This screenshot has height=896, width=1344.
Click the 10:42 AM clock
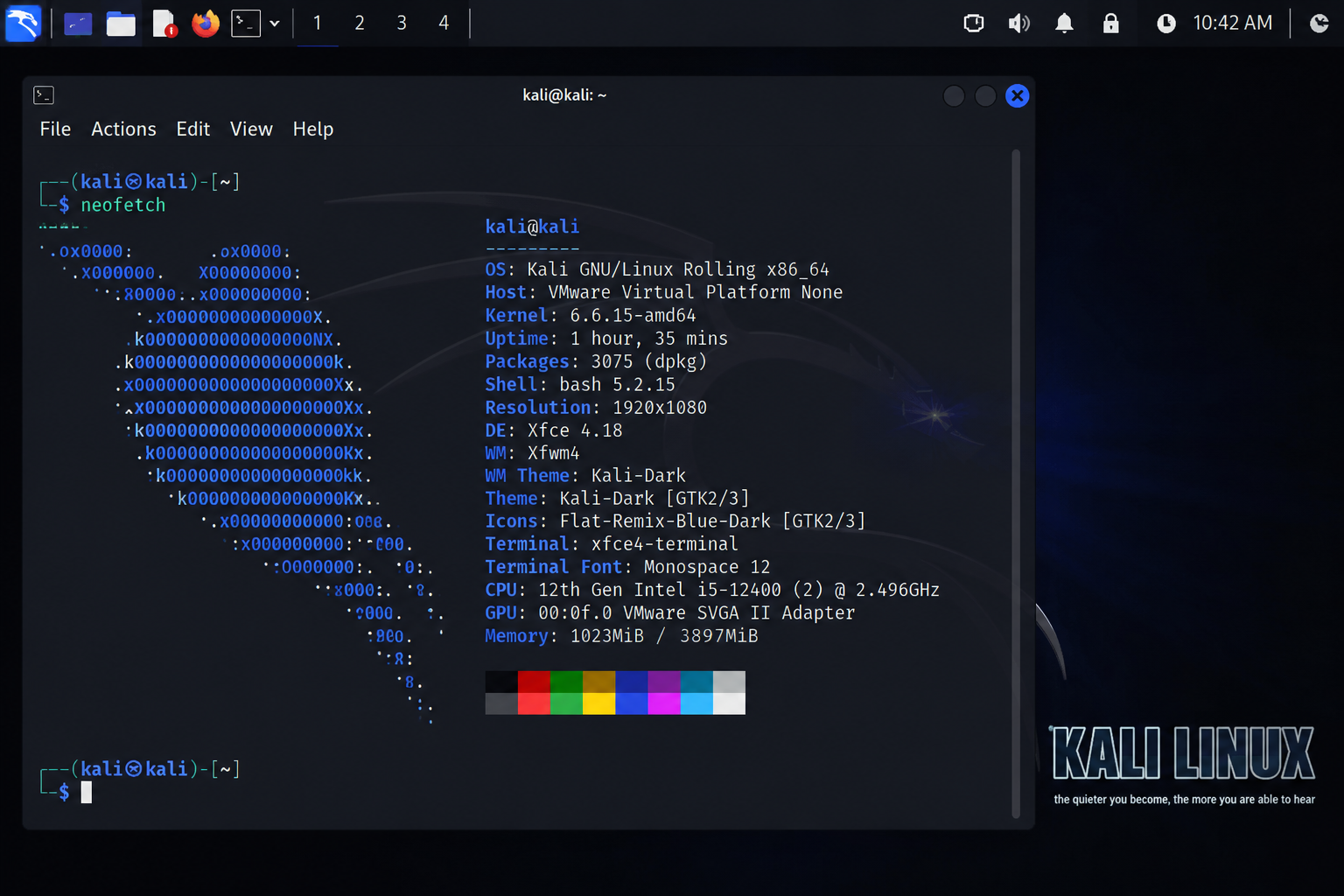pyautogui.click(x=1233, y=23)
